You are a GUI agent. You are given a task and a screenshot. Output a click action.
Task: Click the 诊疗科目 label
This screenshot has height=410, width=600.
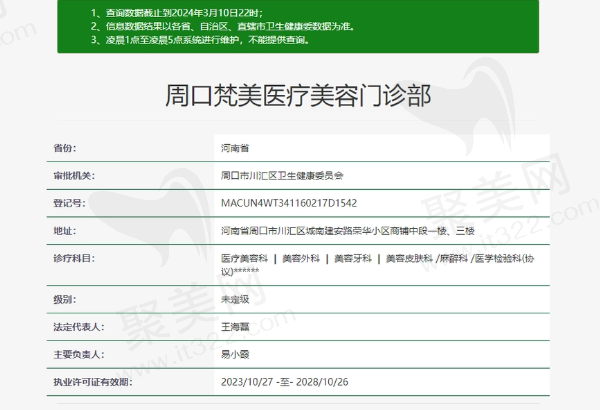pos(74,258)
